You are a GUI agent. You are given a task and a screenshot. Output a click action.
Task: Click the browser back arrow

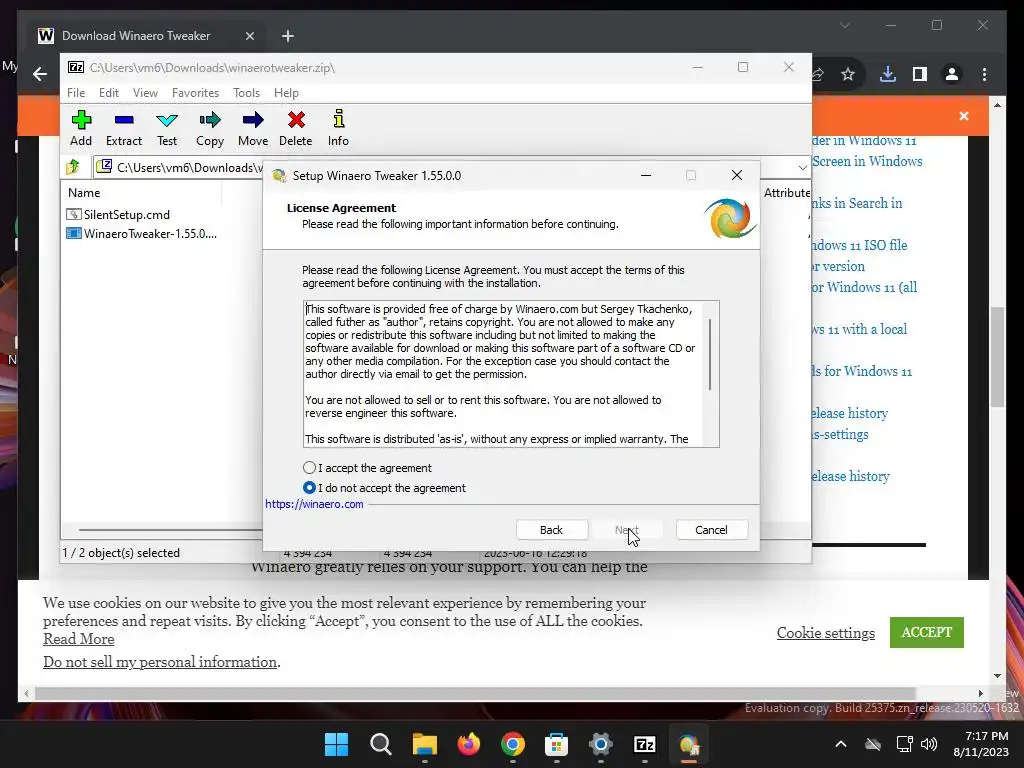click(40, 74)
